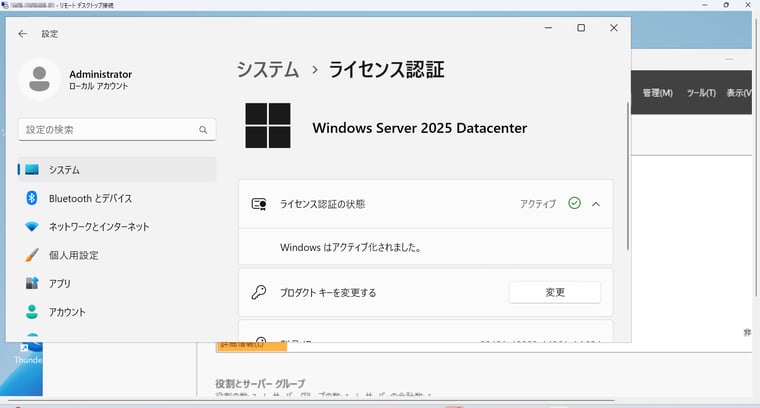Open アカウント settings page
The width and height of the screenshot is (760, 408).
pos(117,312)
